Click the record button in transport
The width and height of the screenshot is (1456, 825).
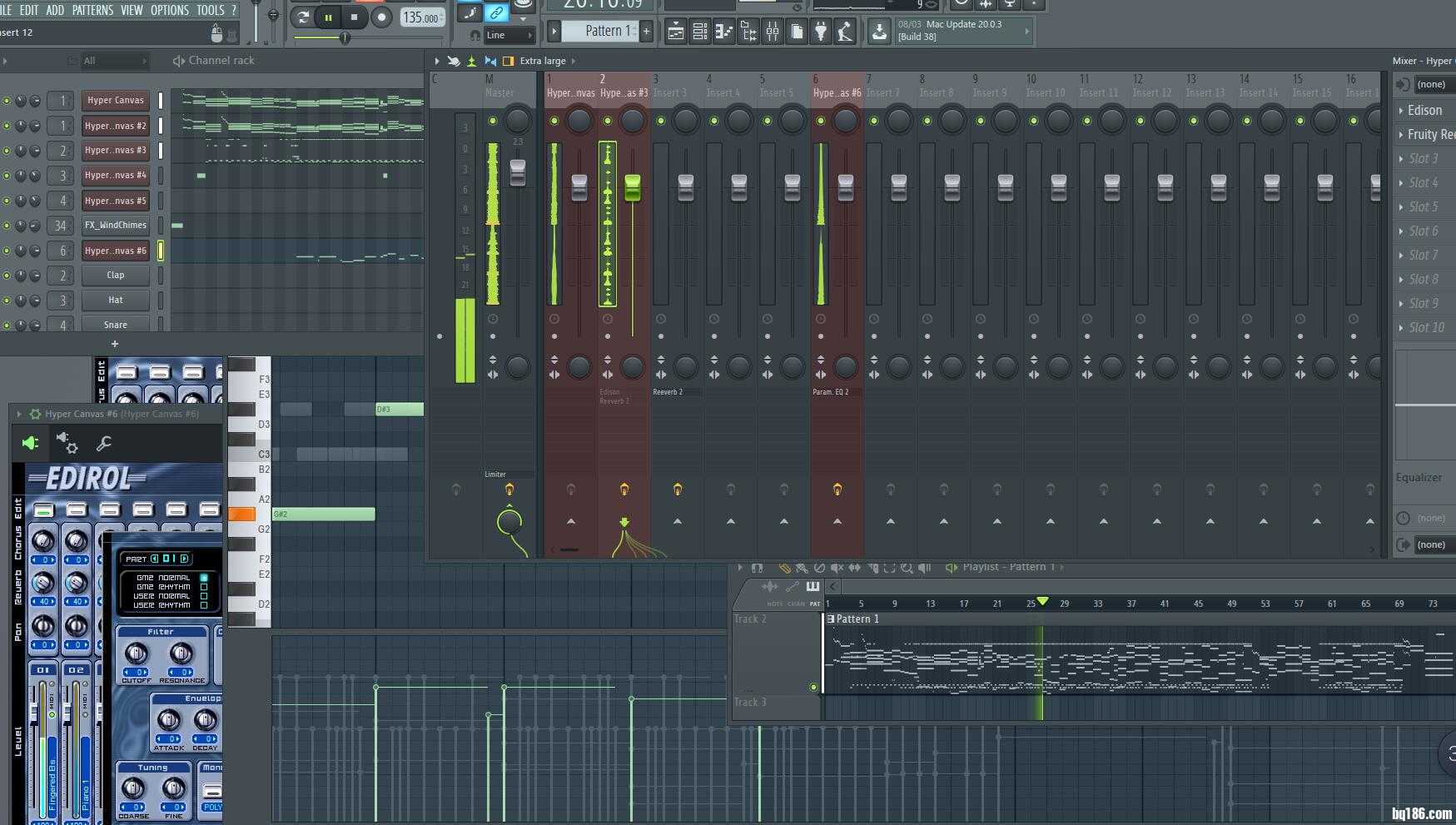pyautogui.click(x=381, y=17)
